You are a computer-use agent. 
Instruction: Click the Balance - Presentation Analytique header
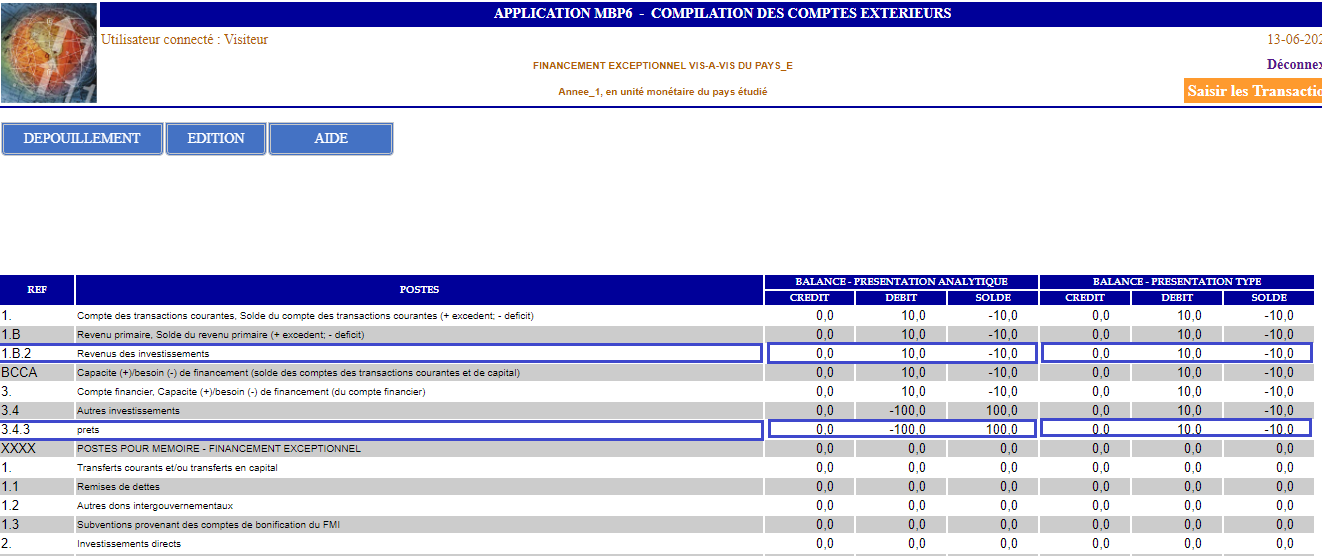[x=901, y=282]
